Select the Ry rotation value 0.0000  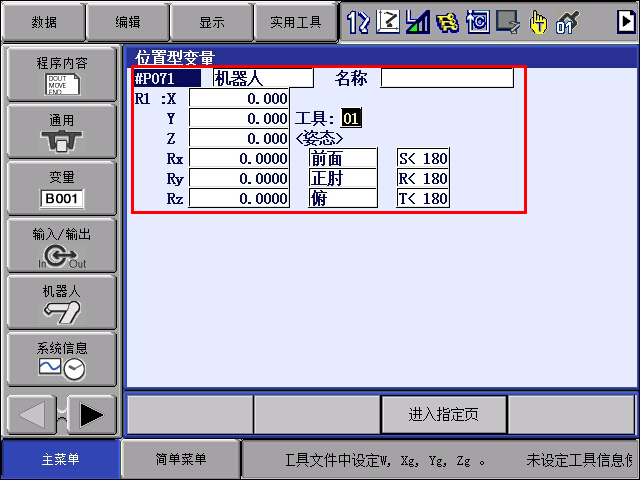click(239, 178)
